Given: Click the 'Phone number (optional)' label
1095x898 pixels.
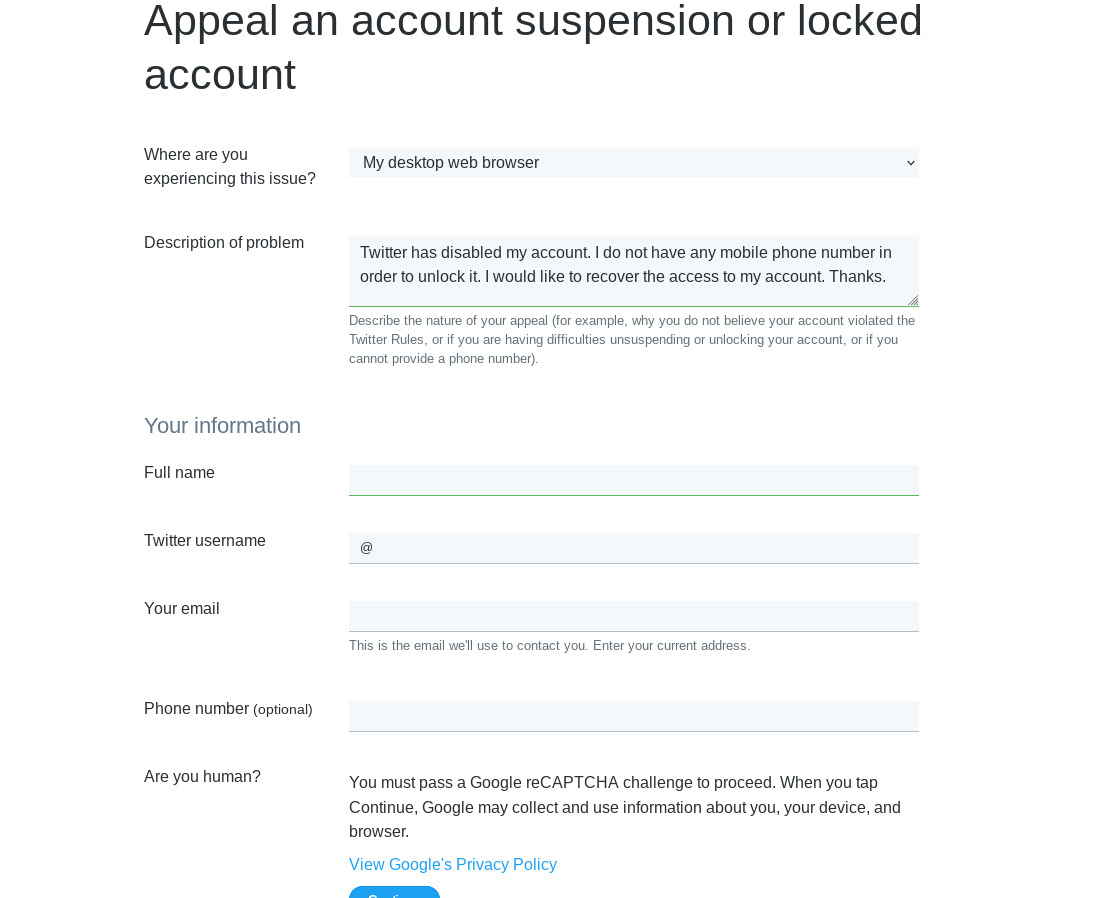Looking at the screenshot, I should coord(228,709).
